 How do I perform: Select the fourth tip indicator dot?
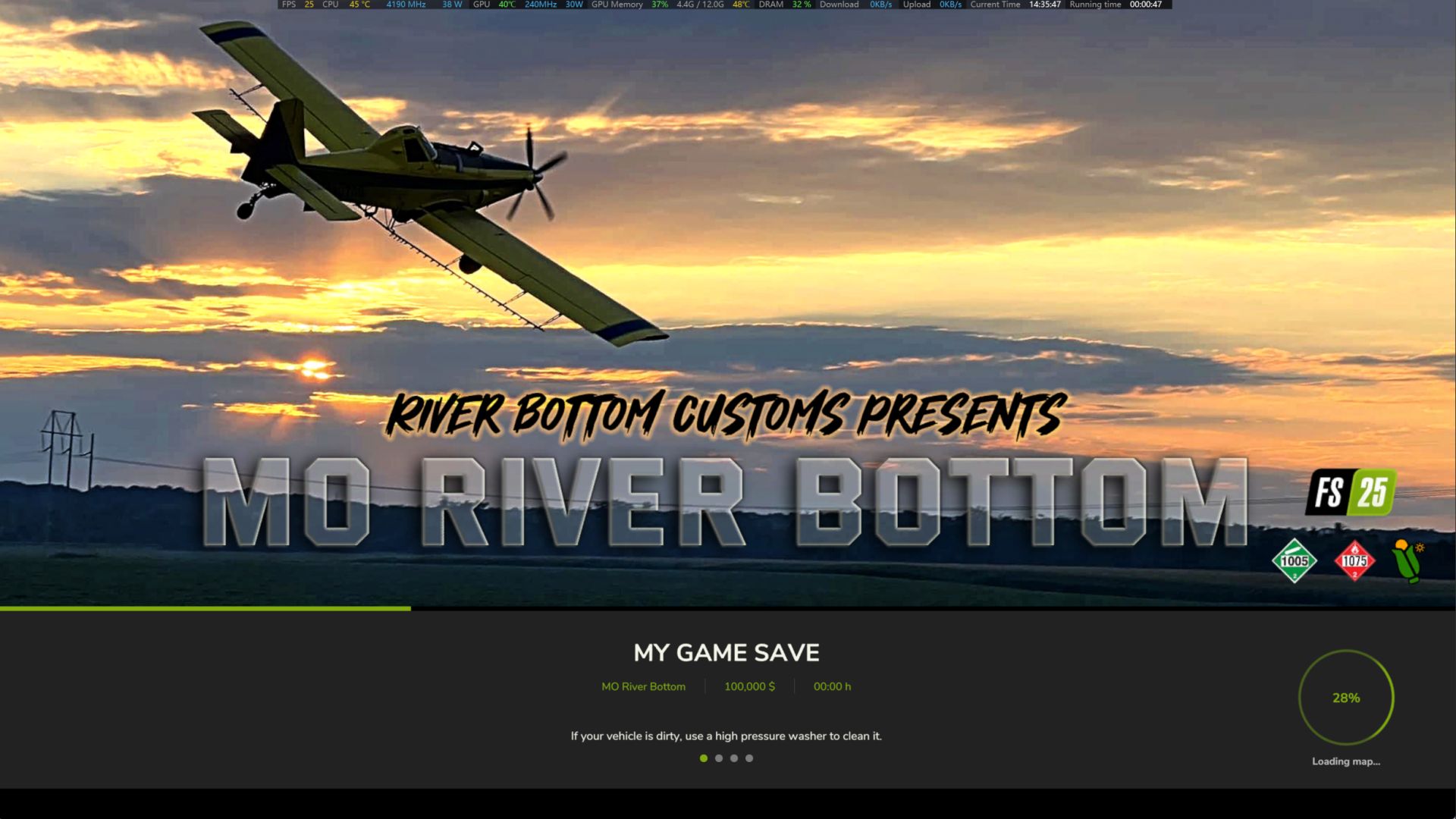[x=749, y=758]
